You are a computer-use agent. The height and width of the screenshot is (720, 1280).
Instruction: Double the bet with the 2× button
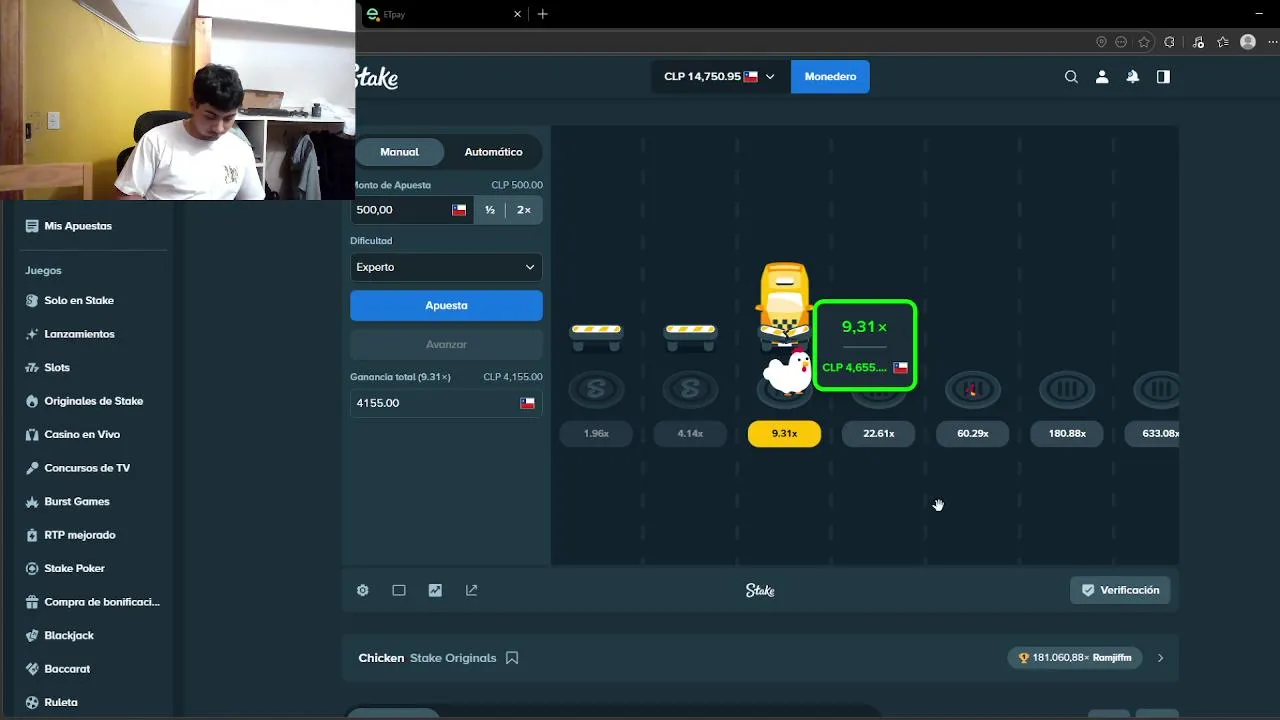[x=524, y=210]
